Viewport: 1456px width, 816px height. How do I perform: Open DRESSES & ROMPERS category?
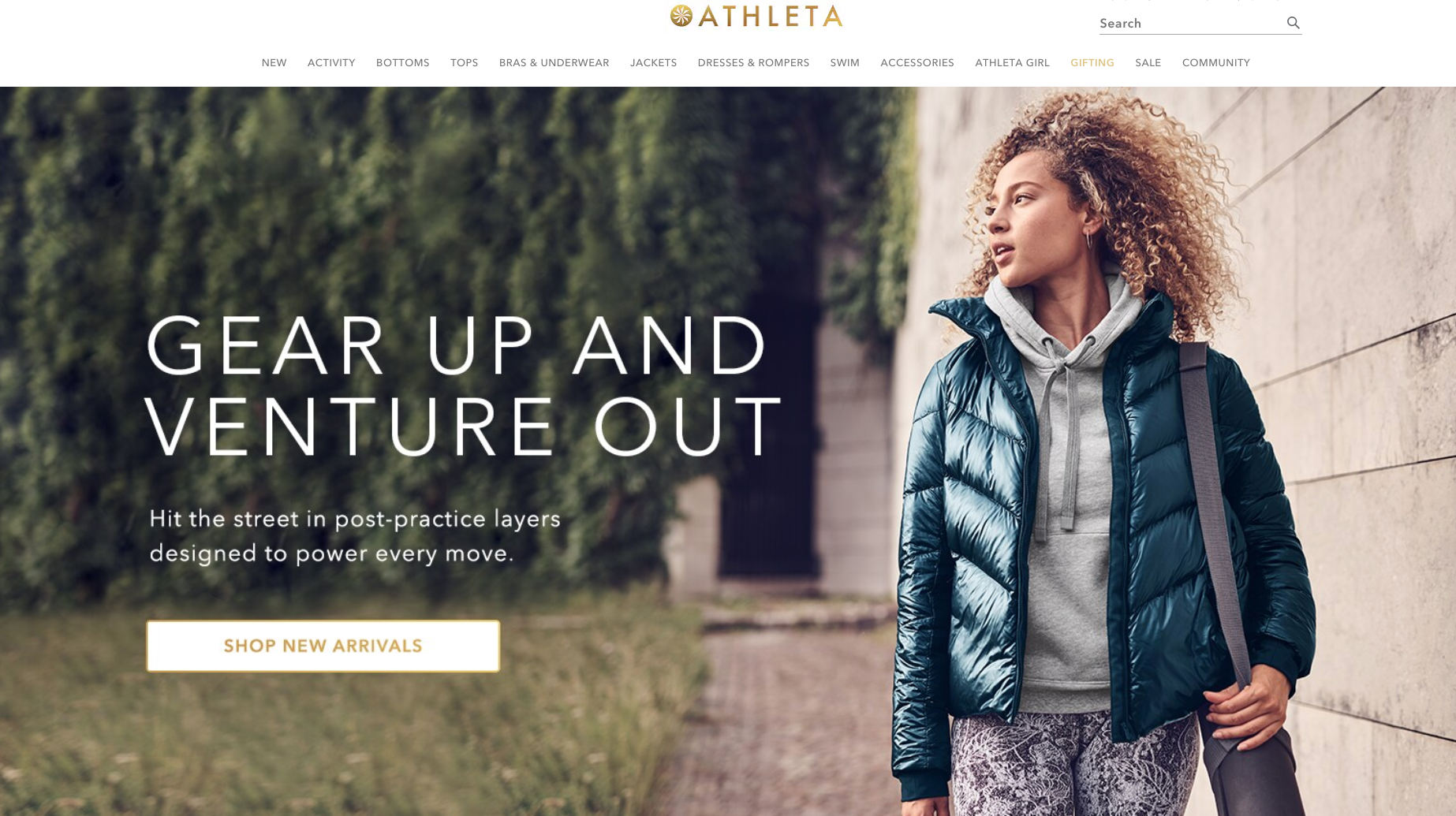click(753, 63)
